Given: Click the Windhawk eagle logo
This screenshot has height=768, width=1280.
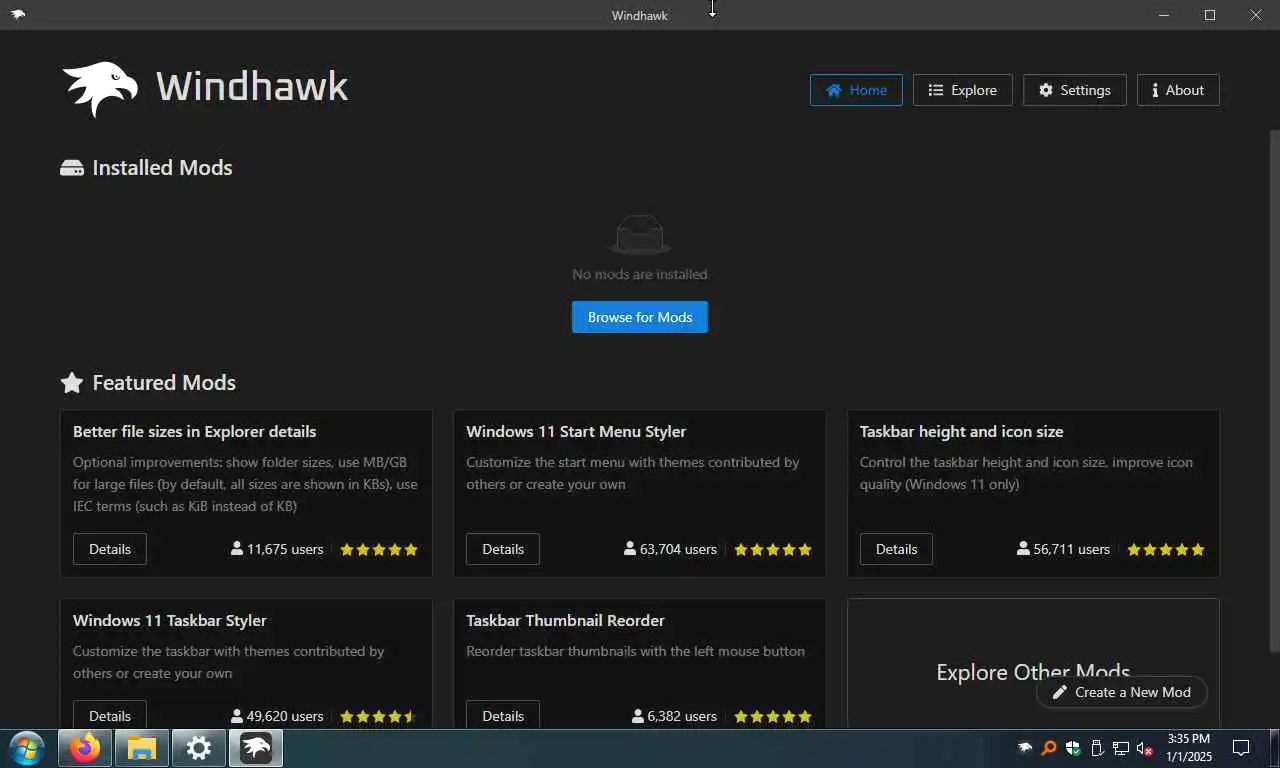Looking at the screenshot, I should point(100,88).
